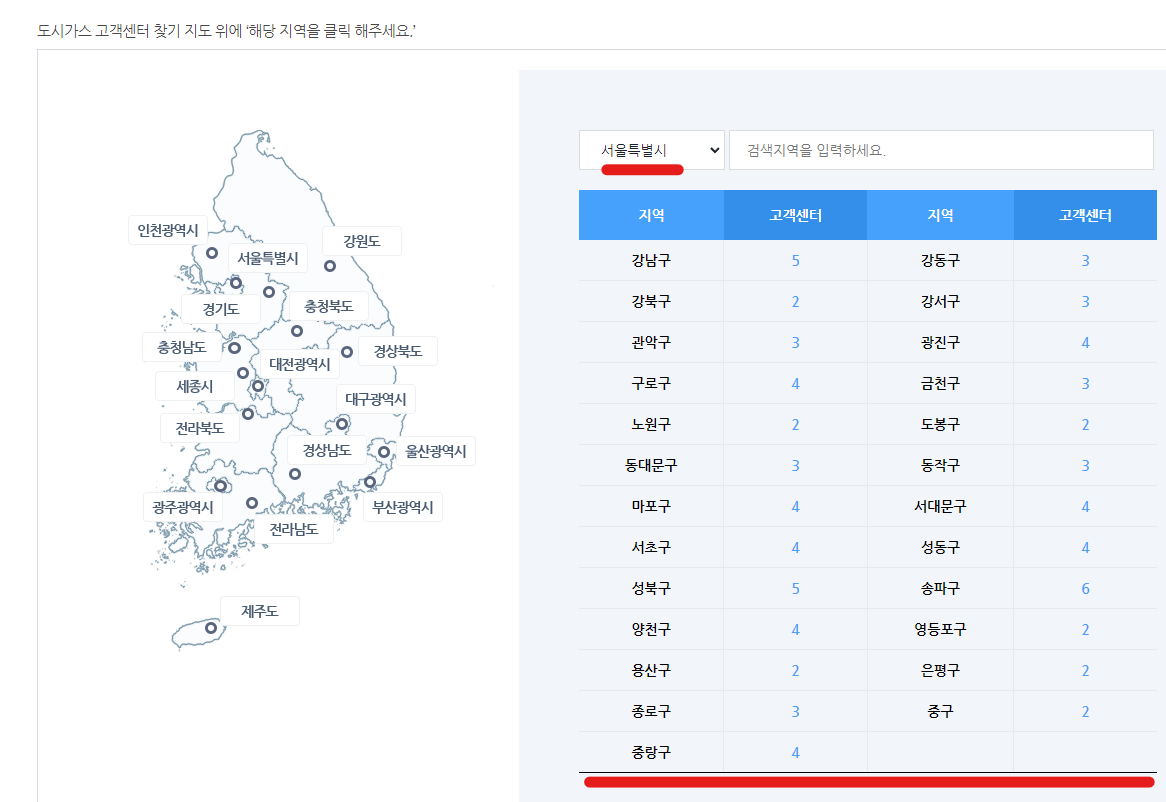Select the 서울특별시 marker on the map
1166x802 pixels.
pyautogui.click(x=237, y=283)
